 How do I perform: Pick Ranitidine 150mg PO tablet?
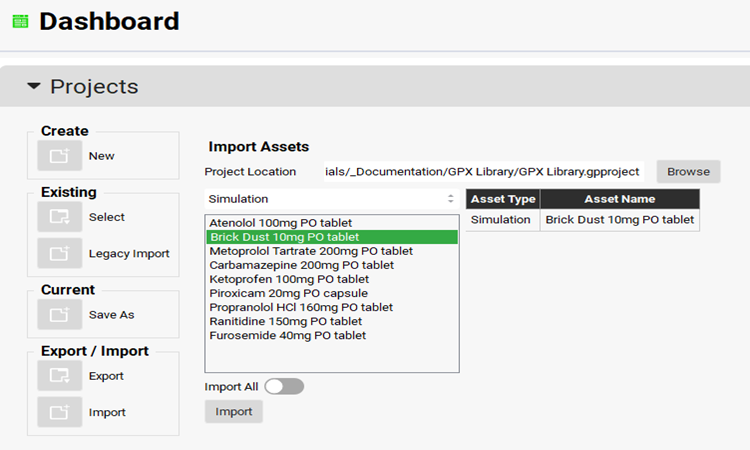286,321
